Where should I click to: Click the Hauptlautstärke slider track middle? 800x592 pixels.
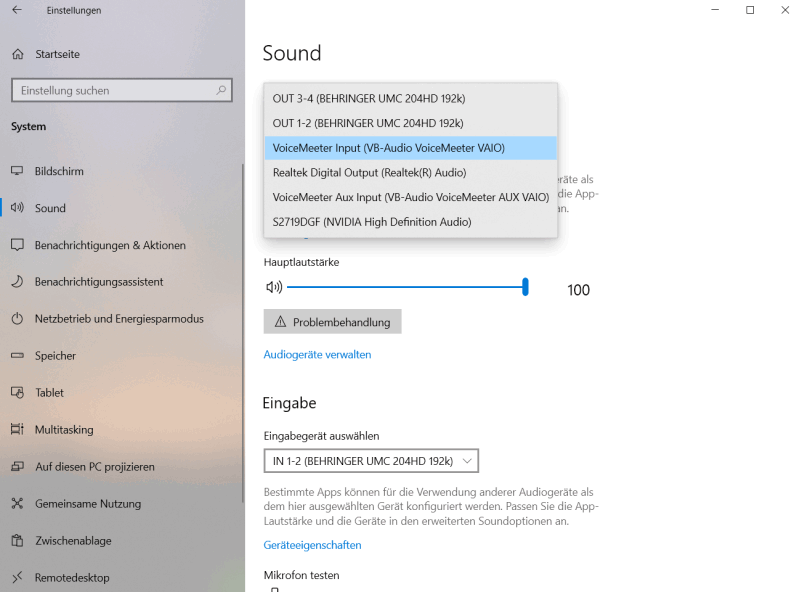[406, 287]
